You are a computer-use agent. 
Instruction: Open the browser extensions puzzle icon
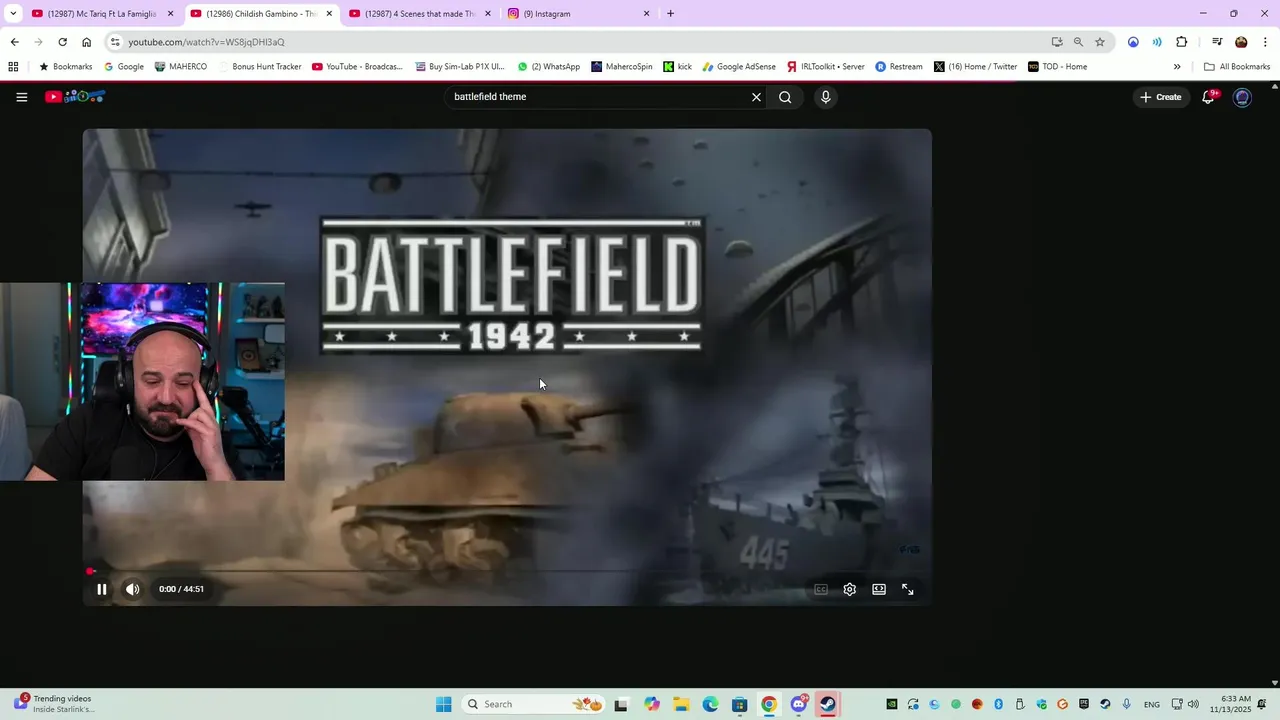point(1181,42)
